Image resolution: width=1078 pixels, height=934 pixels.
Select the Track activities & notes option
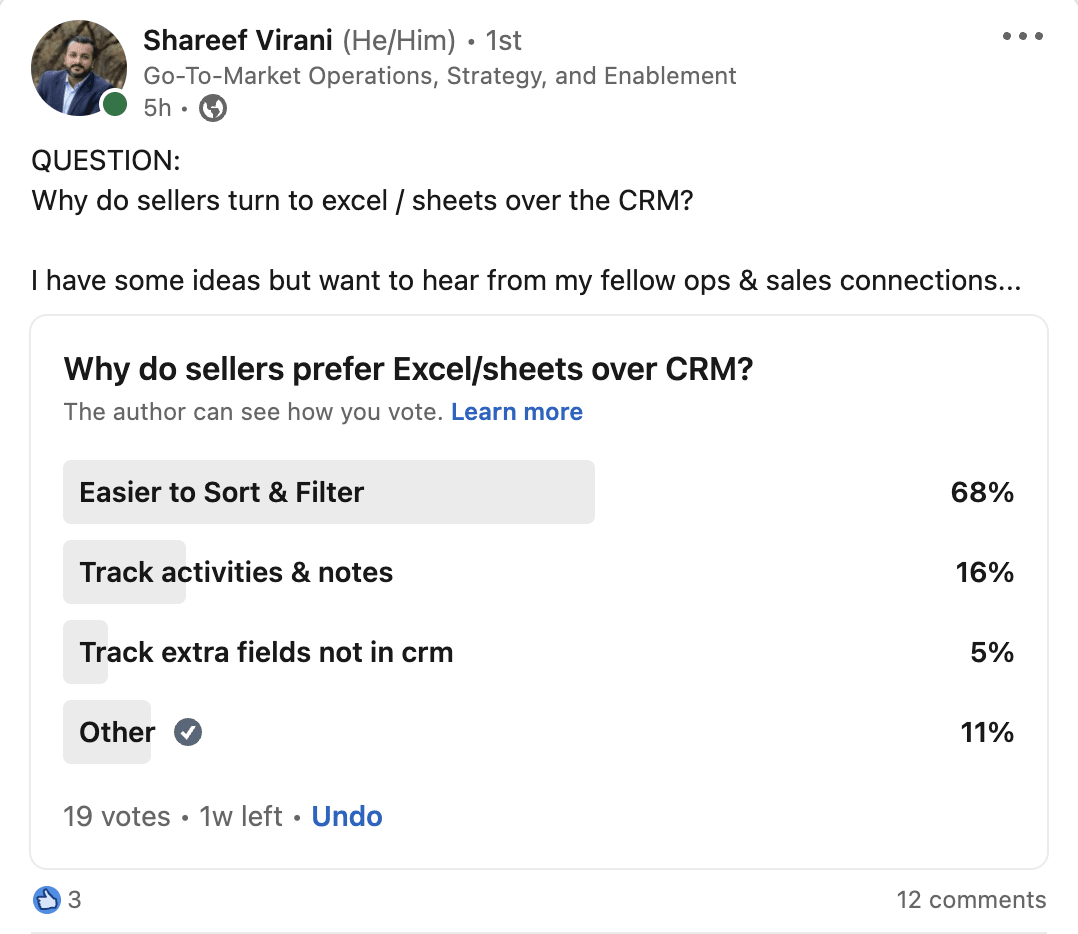236,572
